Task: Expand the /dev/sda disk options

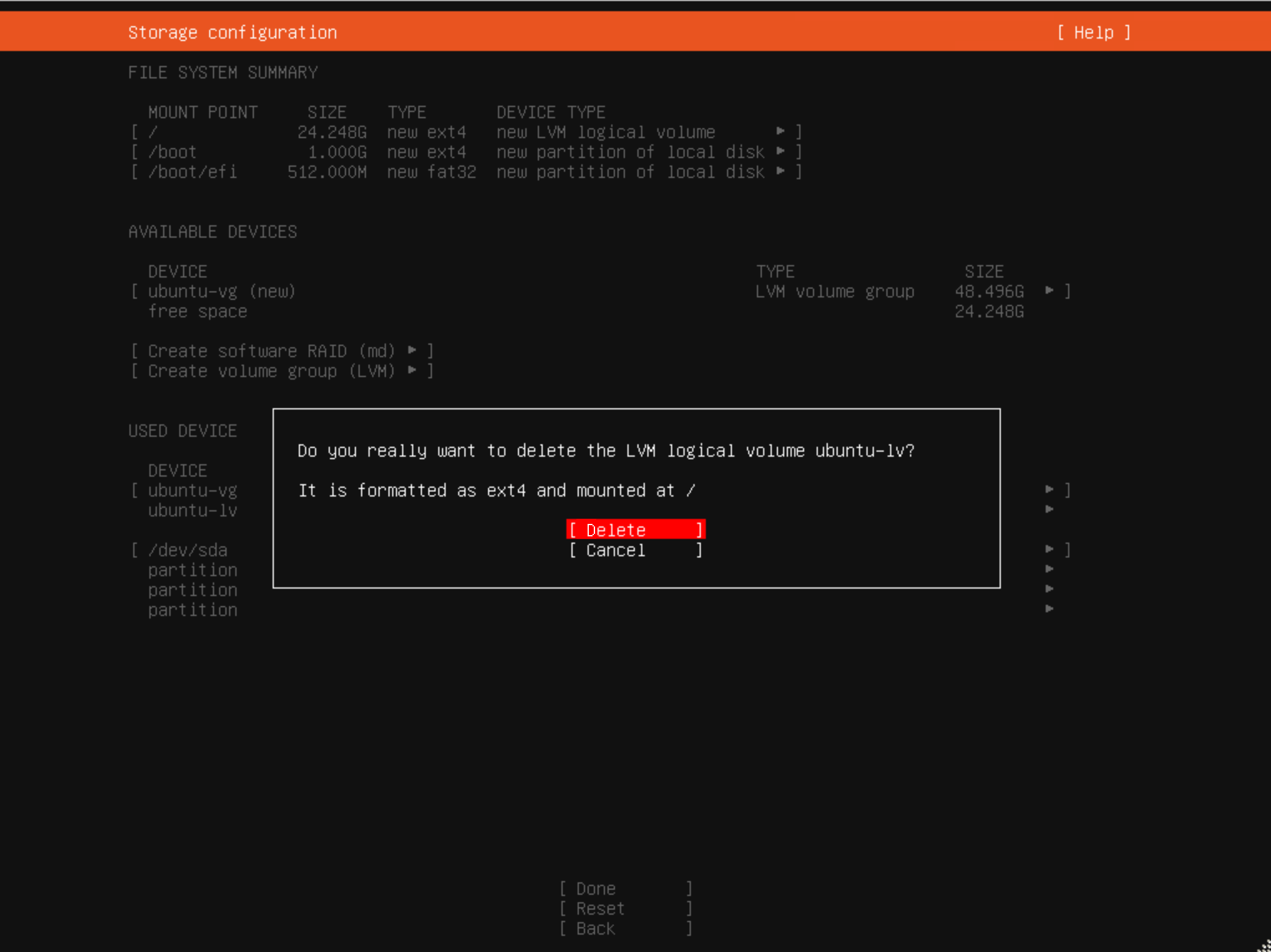Action: point(1050,549)
